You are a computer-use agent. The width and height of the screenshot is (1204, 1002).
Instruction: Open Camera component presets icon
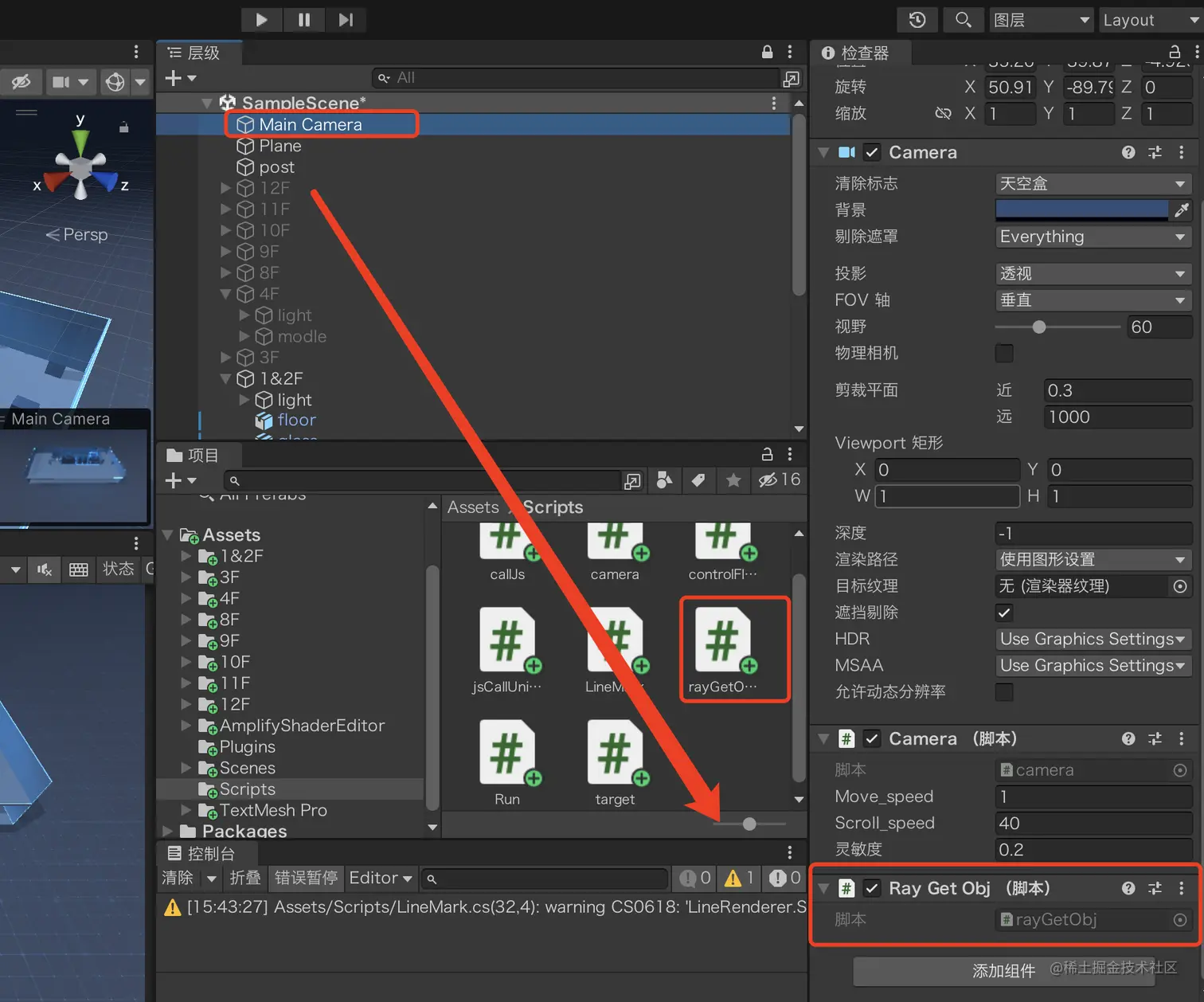[x=1155, y=152]
